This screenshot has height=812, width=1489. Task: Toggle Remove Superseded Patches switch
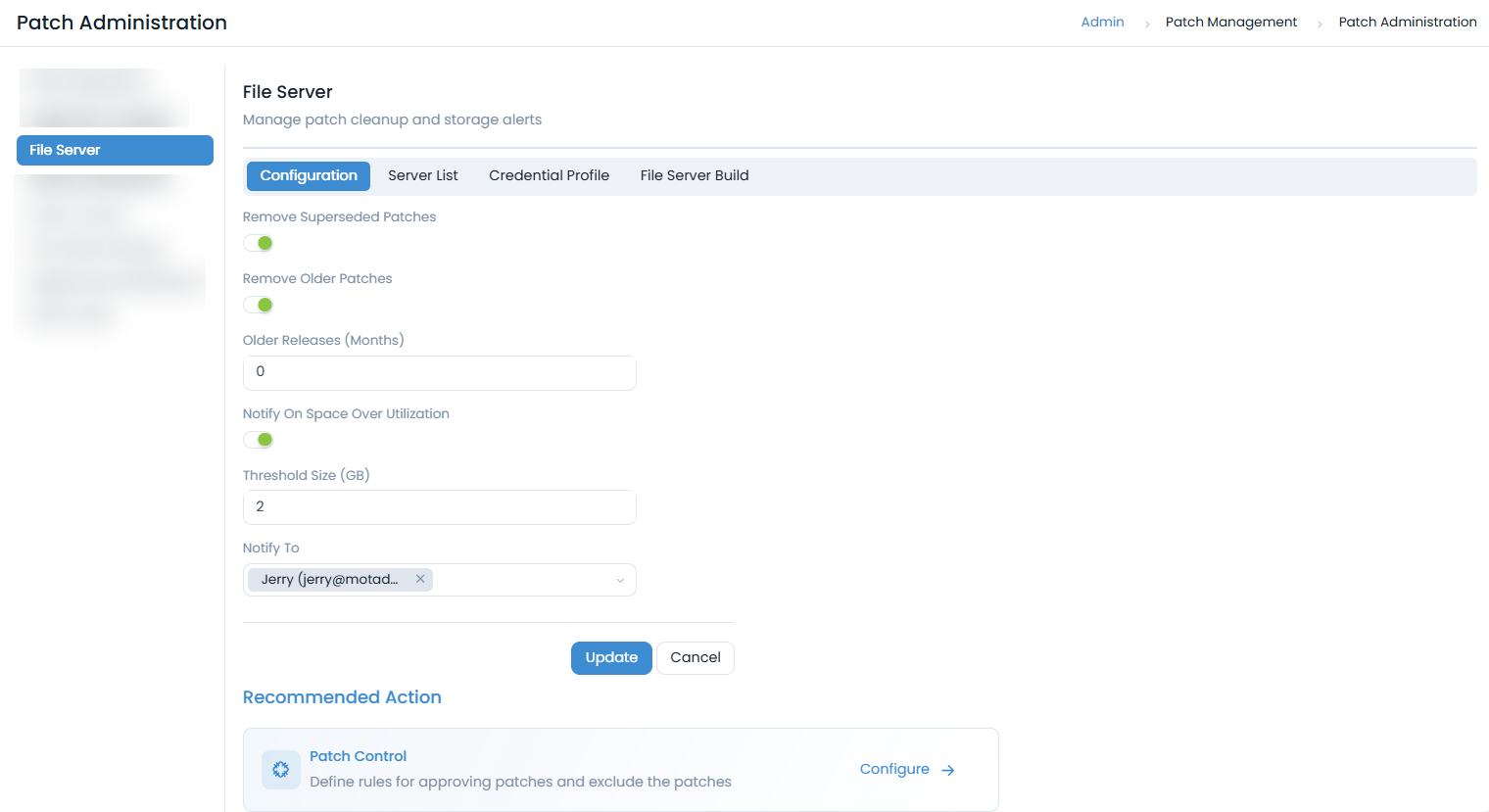click(x=259, y=243)
